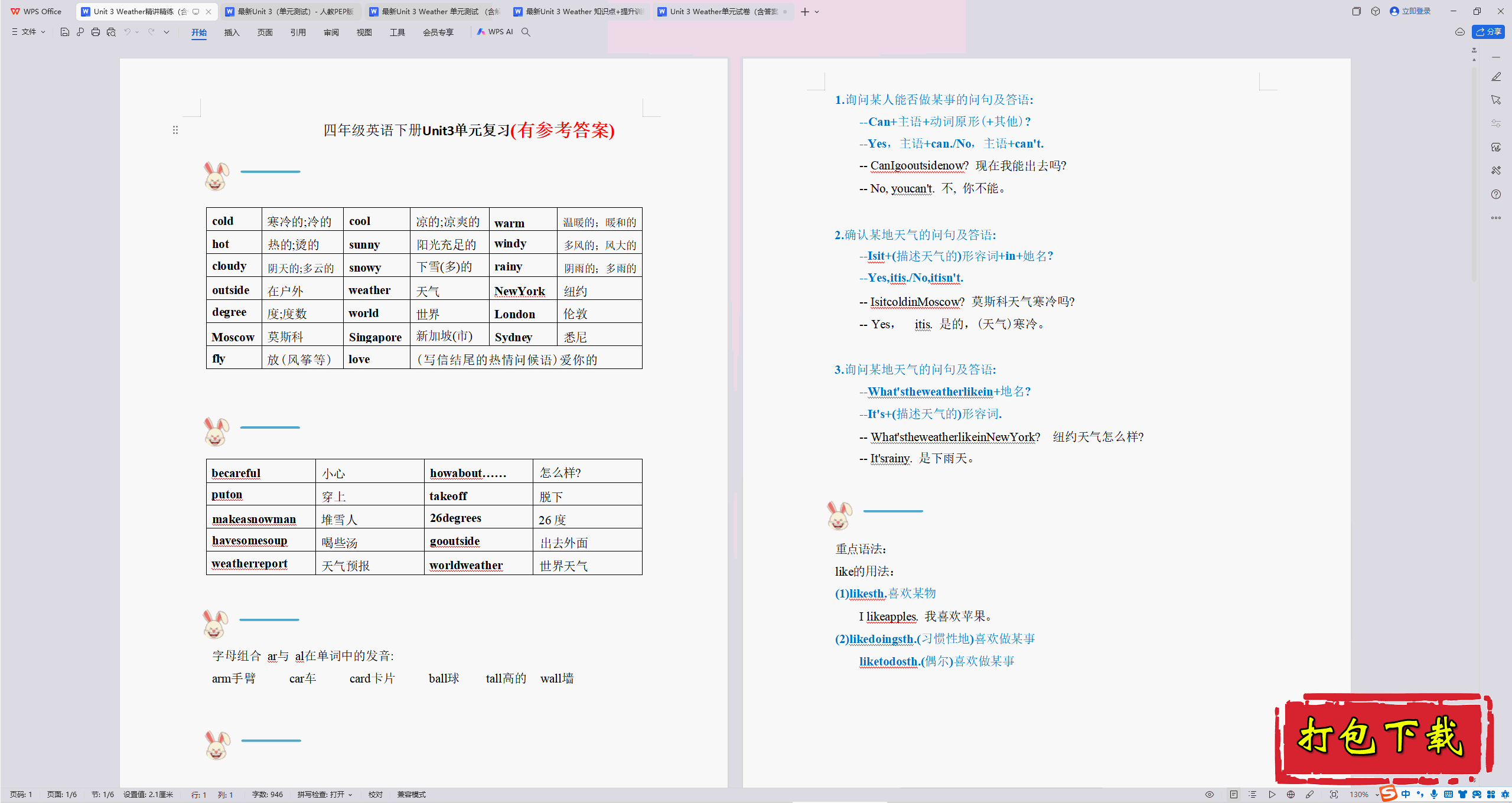Go to WPS Office home tab
1512x803 pixels.
pyautogui.click(x=36, y=12)
